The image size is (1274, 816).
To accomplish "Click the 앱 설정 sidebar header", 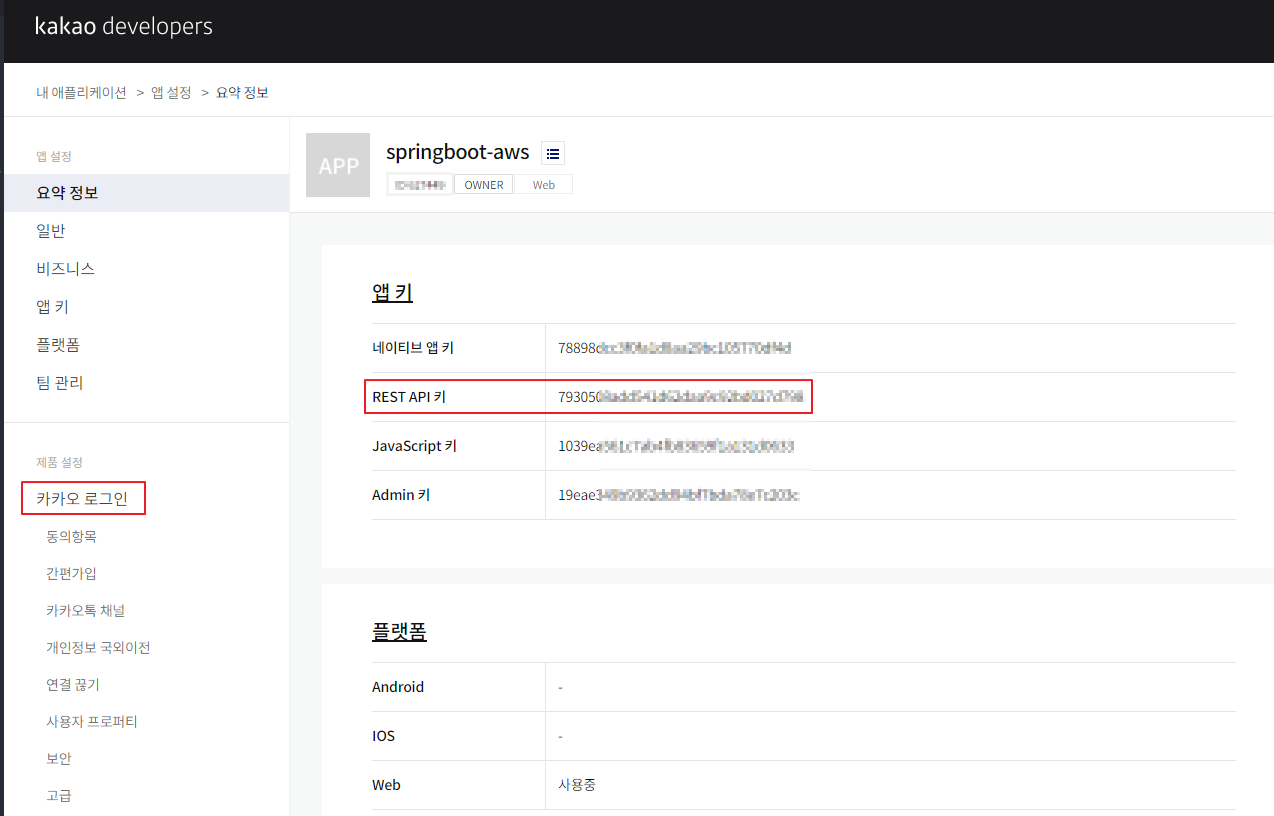I will [54, 156].
